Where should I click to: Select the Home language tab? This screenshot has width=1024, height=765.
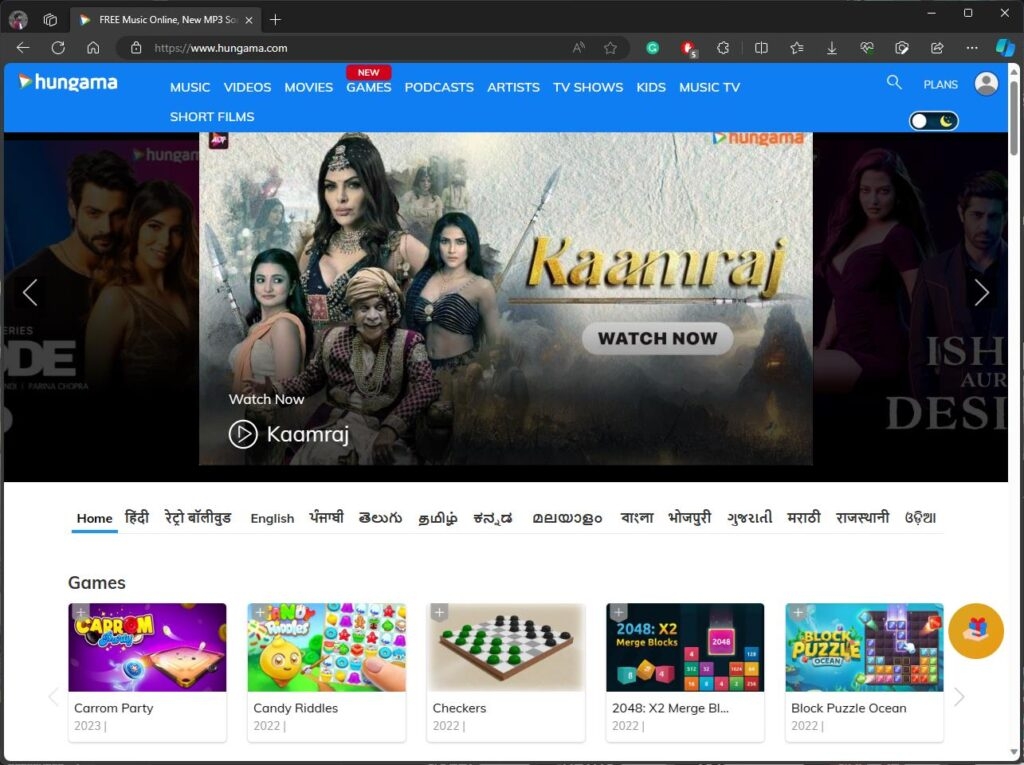click(95, 518)
